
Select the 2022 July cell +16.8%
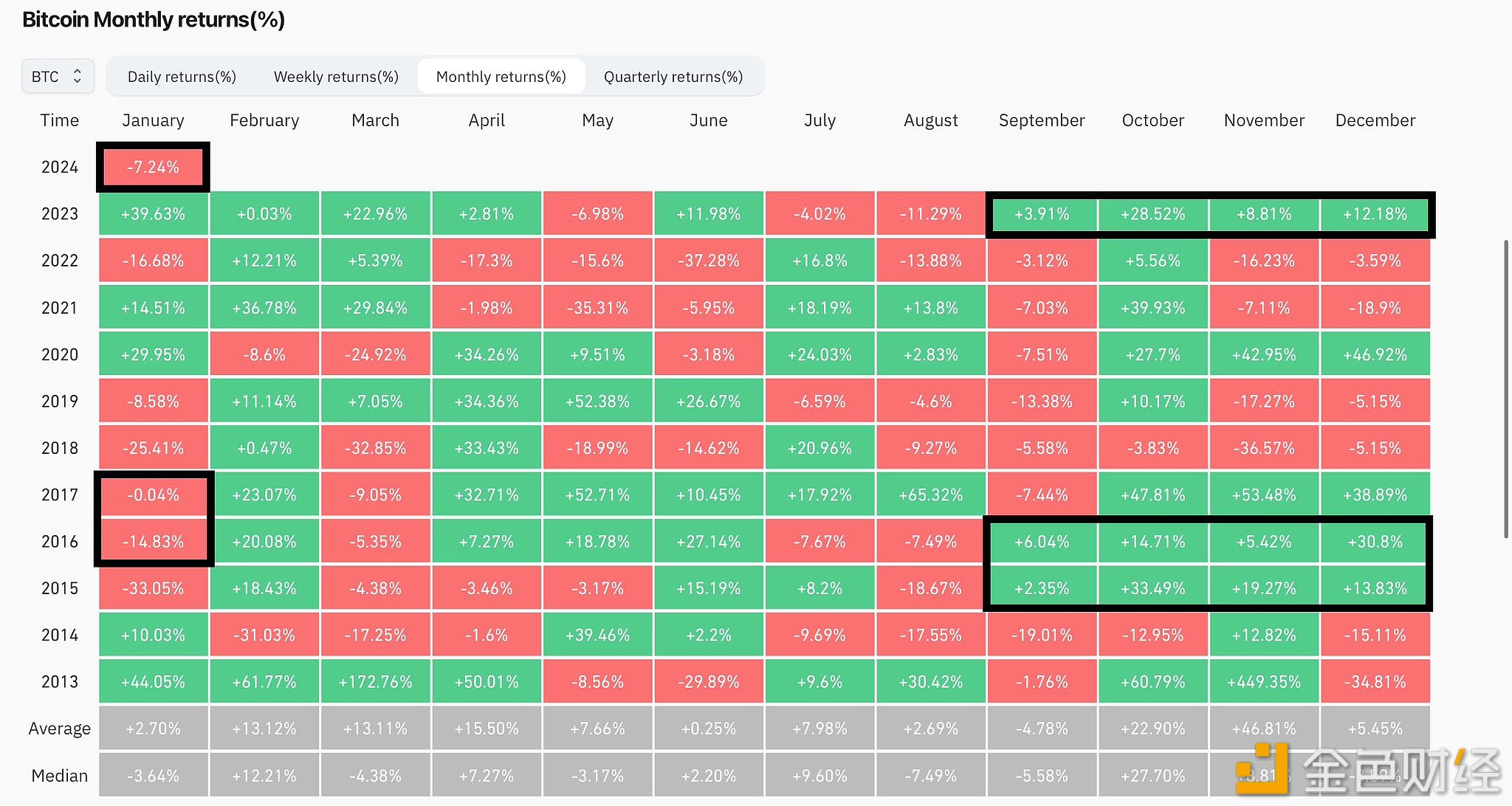tap(819, 261)
